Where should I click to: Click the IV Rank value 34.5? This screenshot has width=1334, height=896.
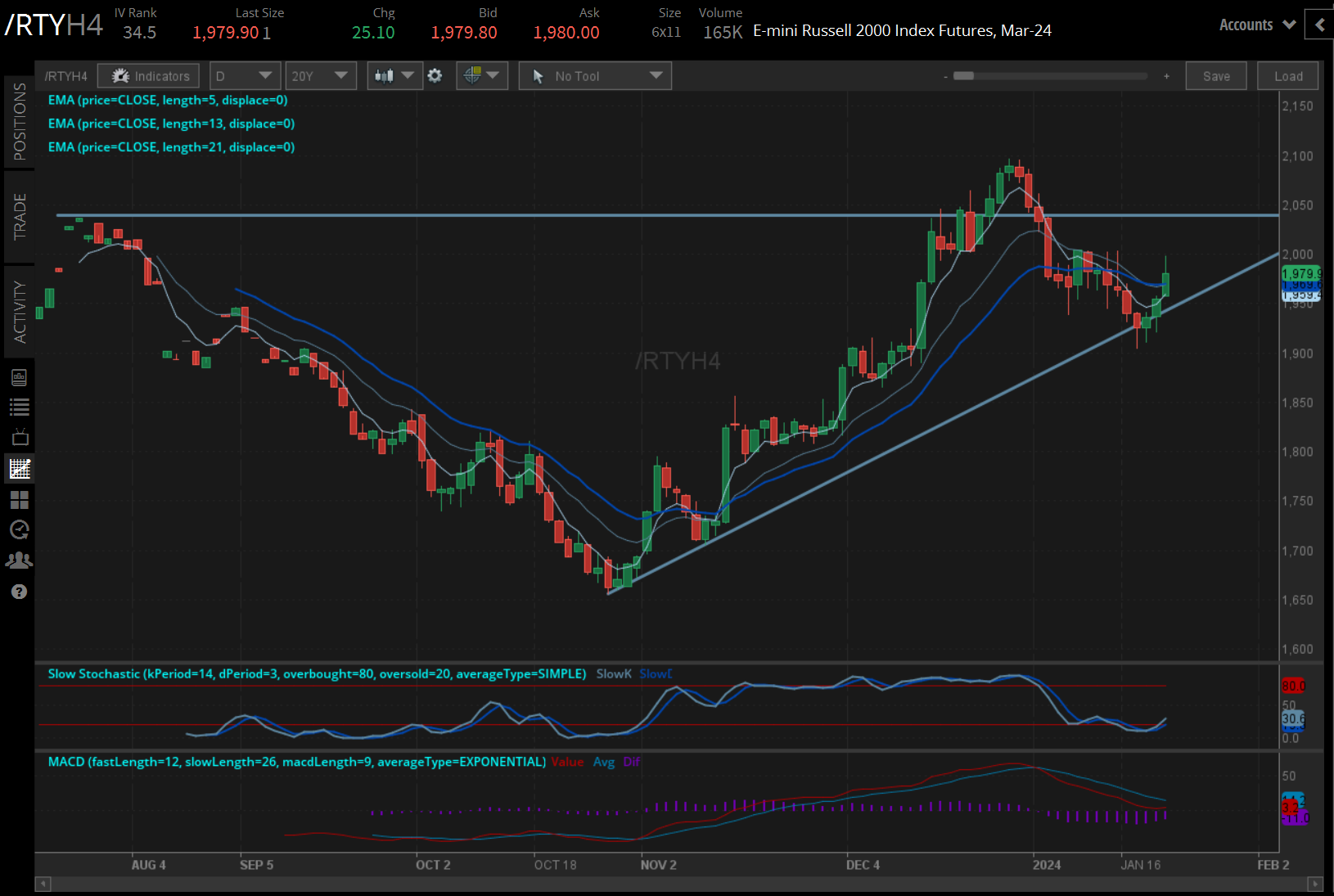[140, 33]
